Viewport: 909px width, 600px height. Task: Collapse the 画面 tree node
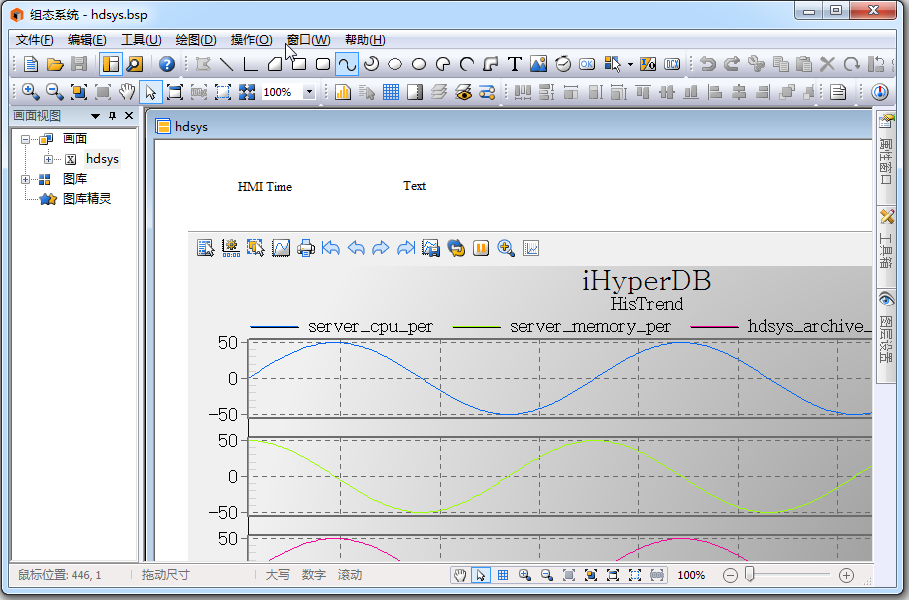pos(26,139)
